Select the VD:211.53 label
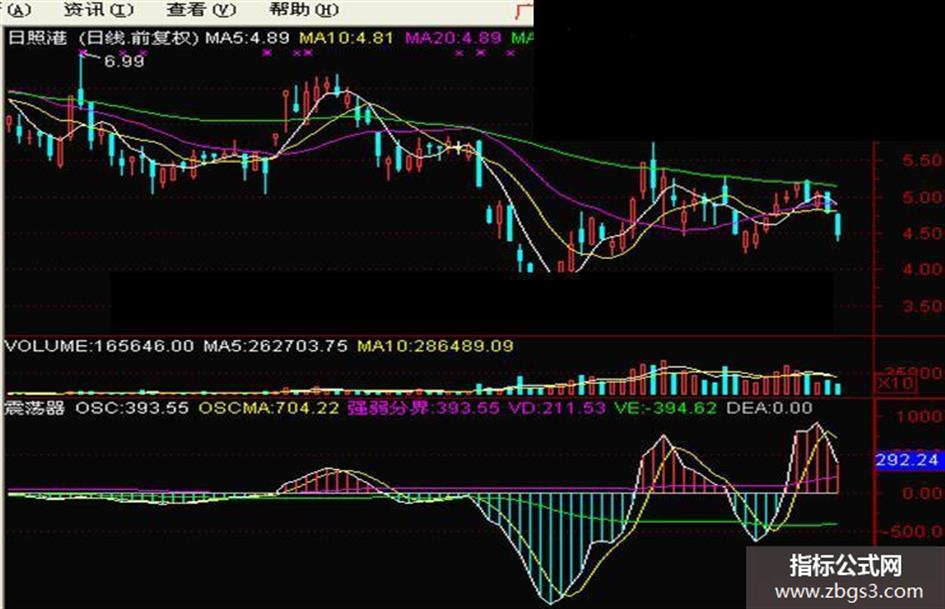This screenshot has width=945, height=609. (x=557, y=408)
